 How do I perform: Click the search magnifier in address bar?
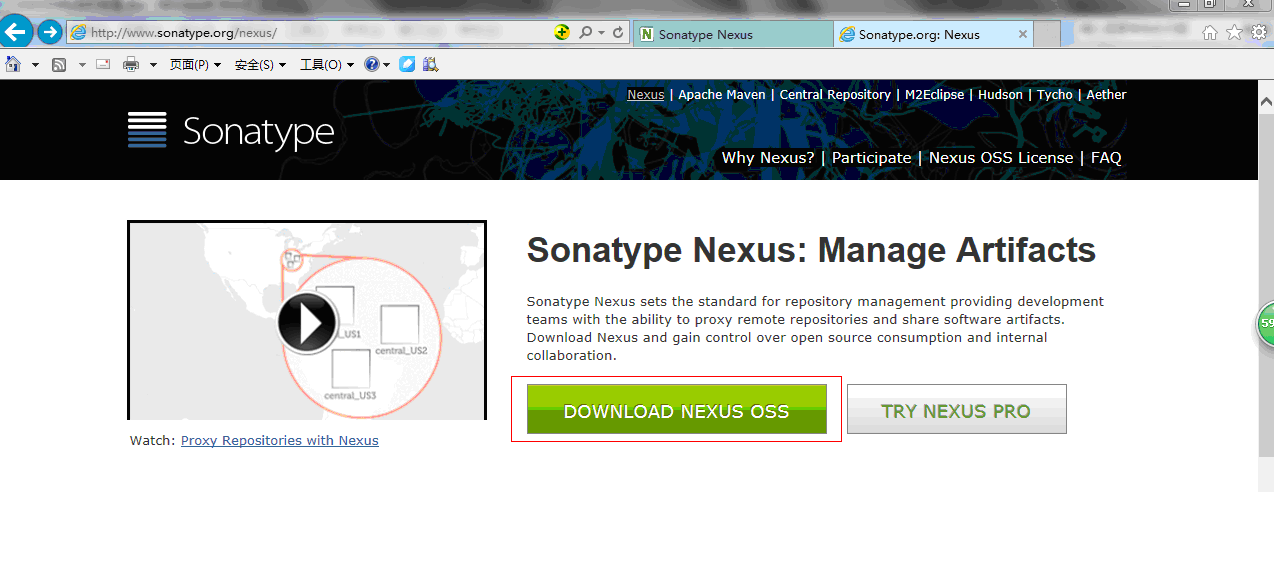pyautogui.click(x=585, y=33)
